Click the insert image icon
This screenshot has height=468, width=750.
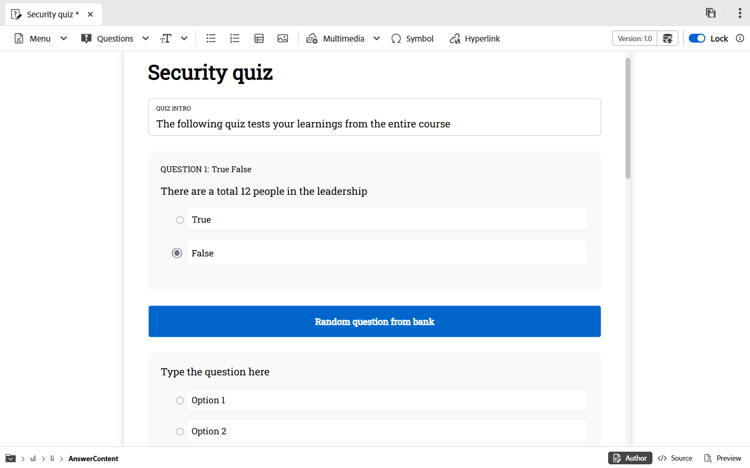pyautogui.click(x=283, y=38)
